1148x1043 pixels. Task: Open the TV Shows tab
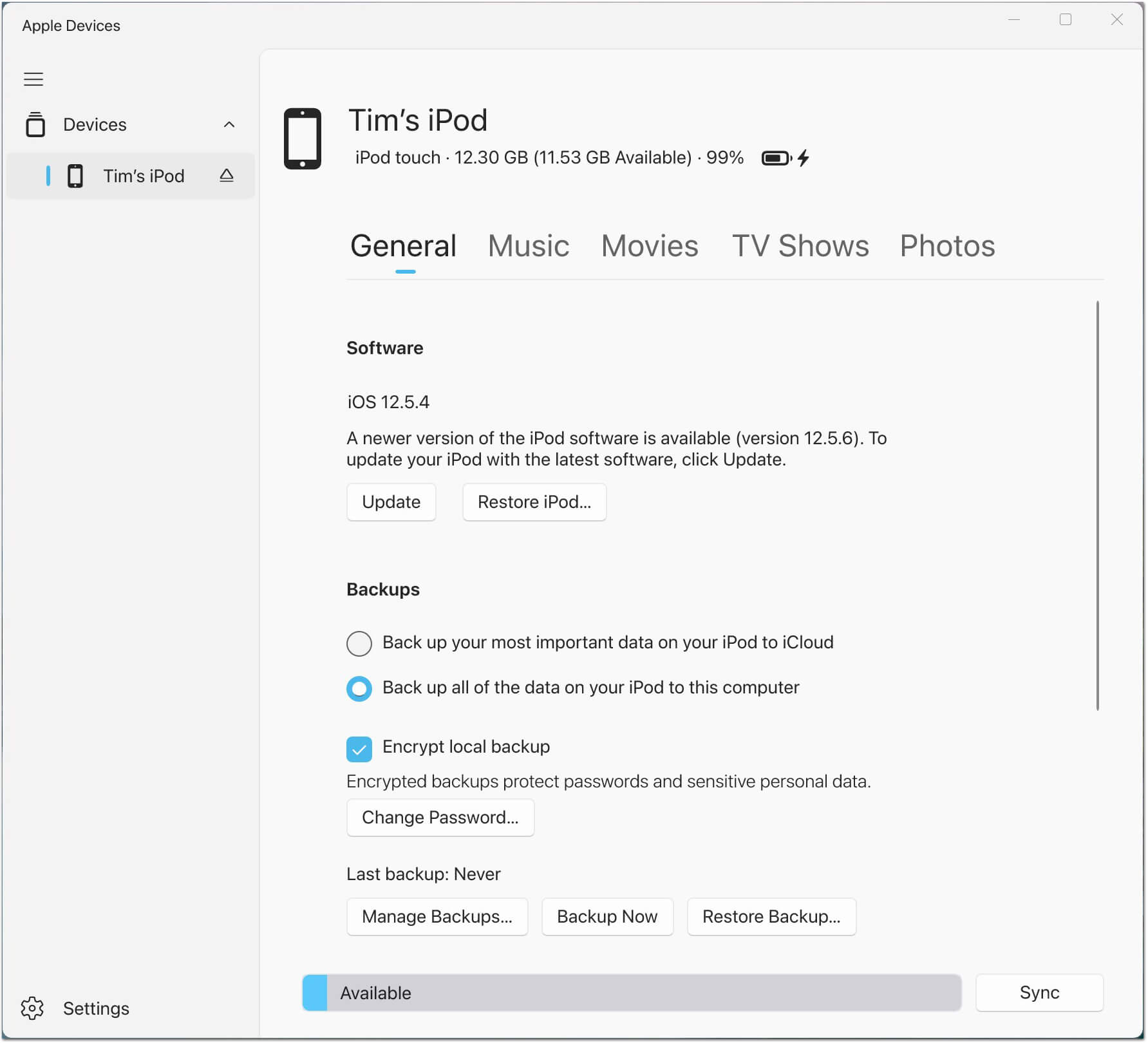(x=800, y=246)
